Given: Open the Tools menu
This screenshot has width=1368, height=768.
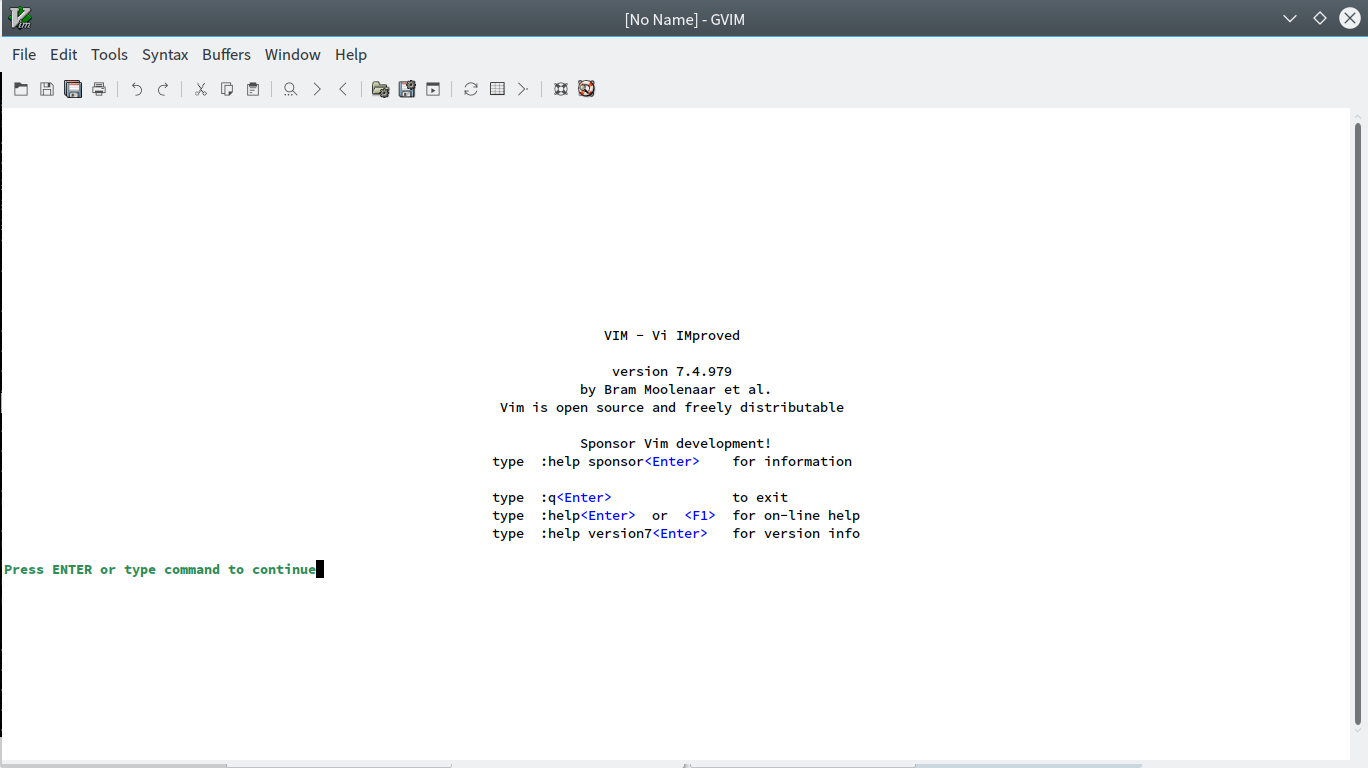Looking at the screenshot, I should tap(110, 55).
